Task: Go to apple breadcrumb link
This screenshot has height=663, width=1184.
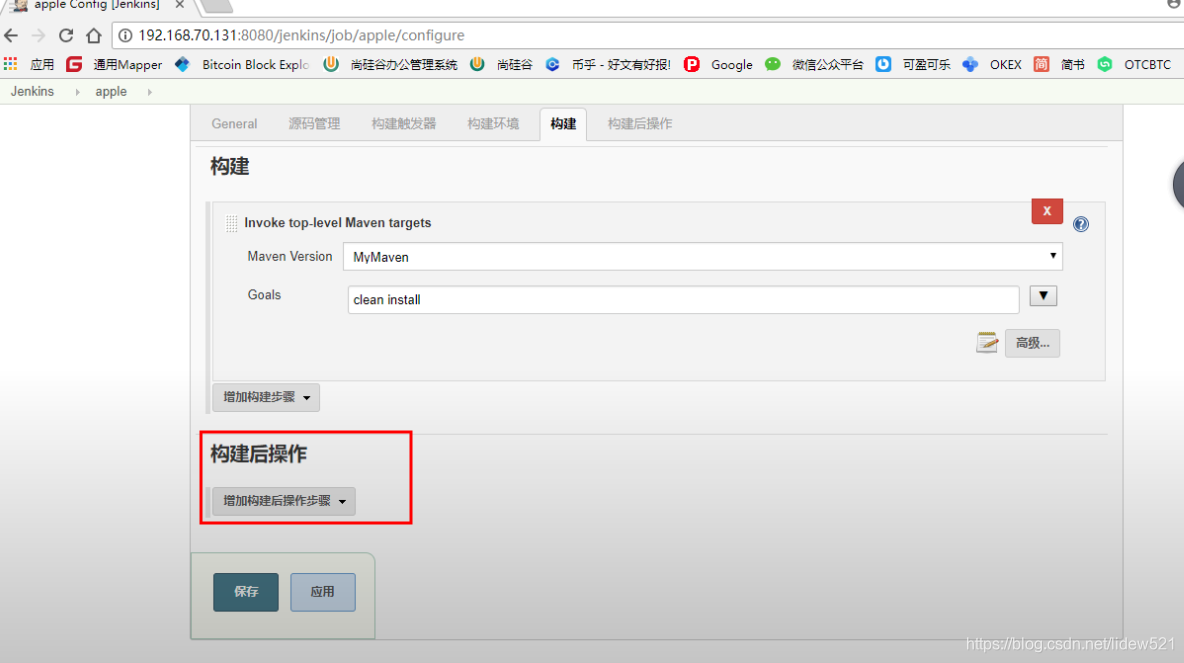Action: (111, 91)
